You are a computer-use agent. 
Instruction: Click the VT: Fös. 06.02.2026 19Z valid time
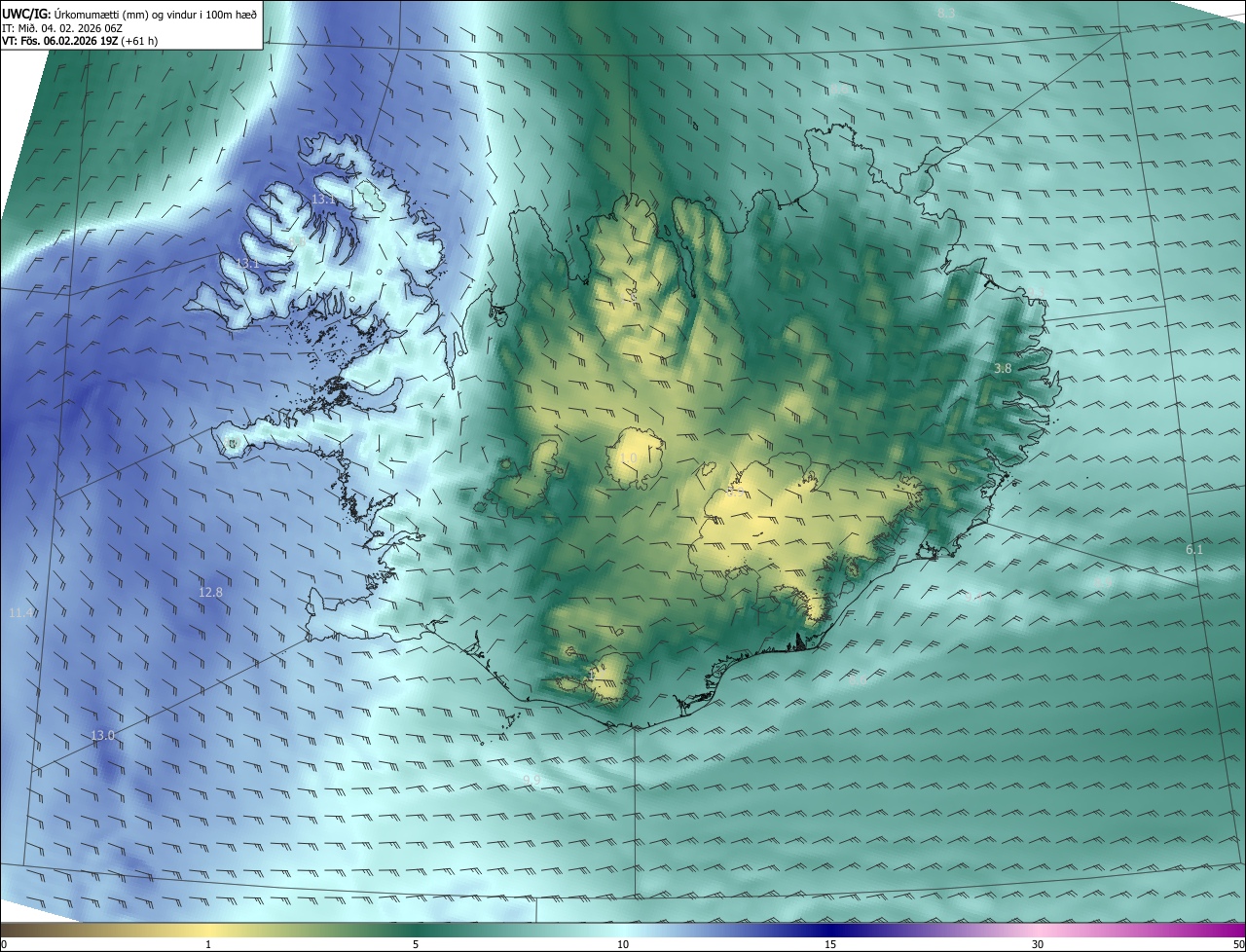pyautogui.click(x=79, y=41)
